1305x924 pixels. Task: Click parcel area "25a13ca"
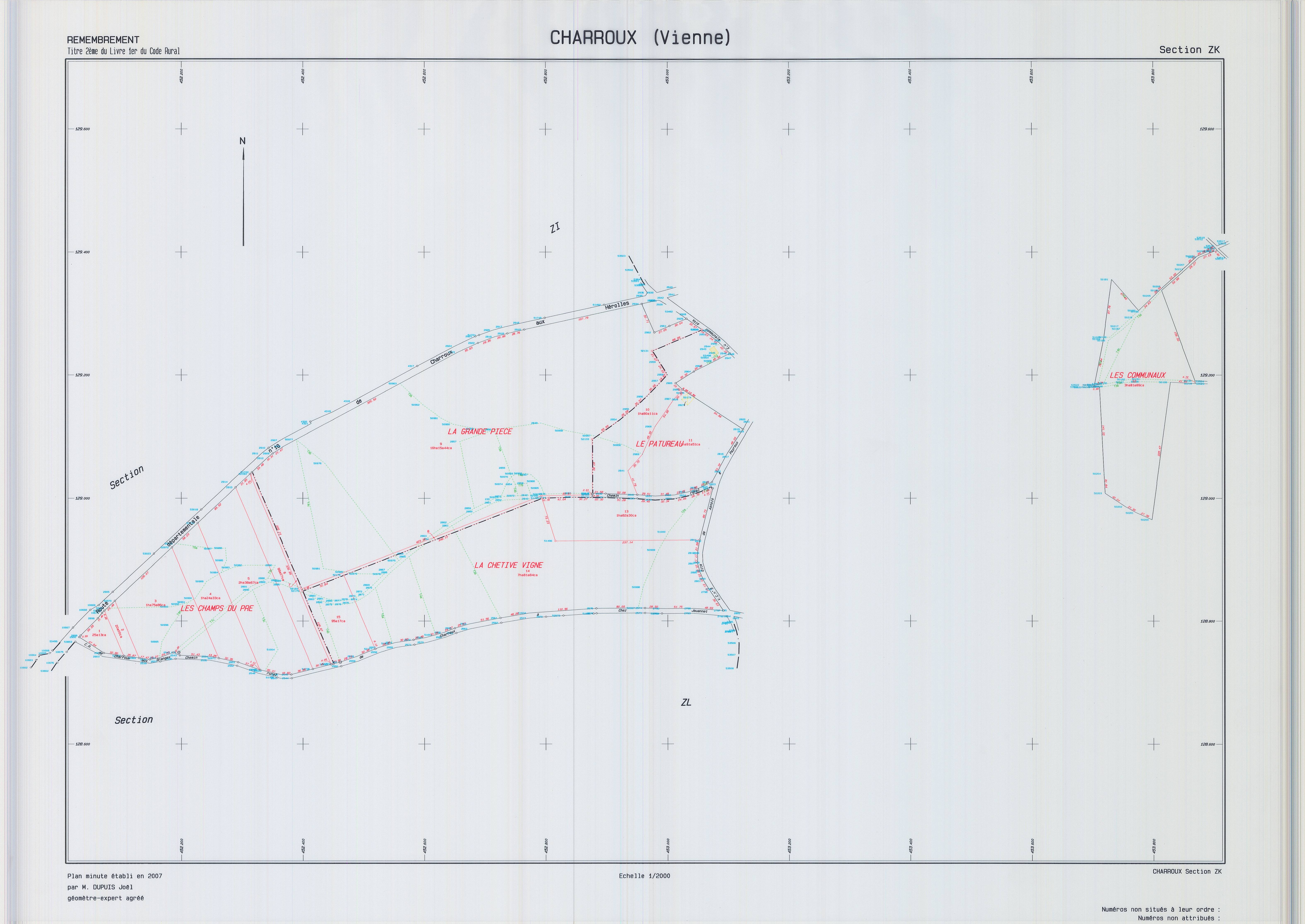(x=99, y=635)
